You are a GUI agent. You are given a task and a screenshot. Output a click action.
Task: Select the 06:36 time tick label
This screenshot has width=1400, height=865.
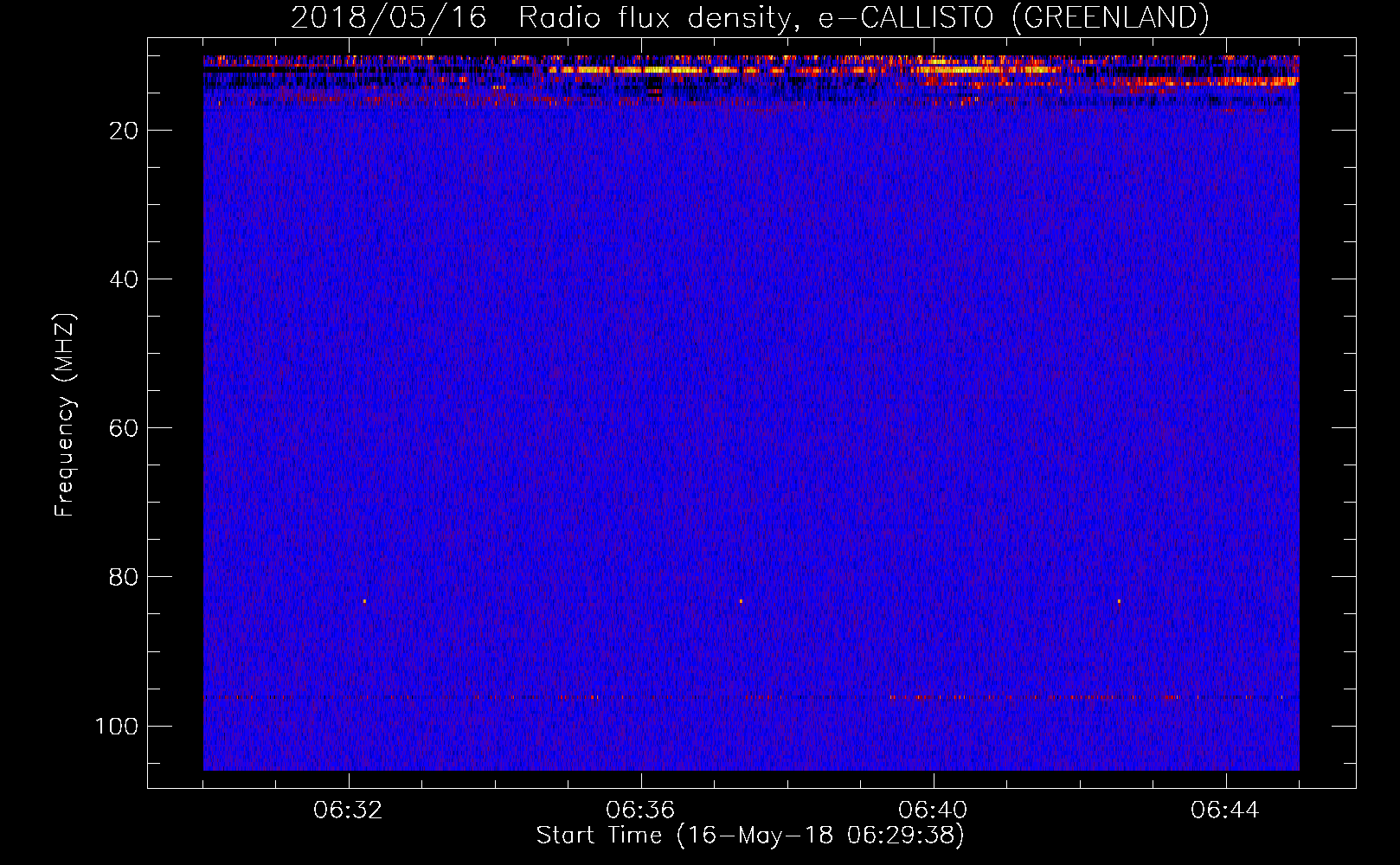click(640, 811)
